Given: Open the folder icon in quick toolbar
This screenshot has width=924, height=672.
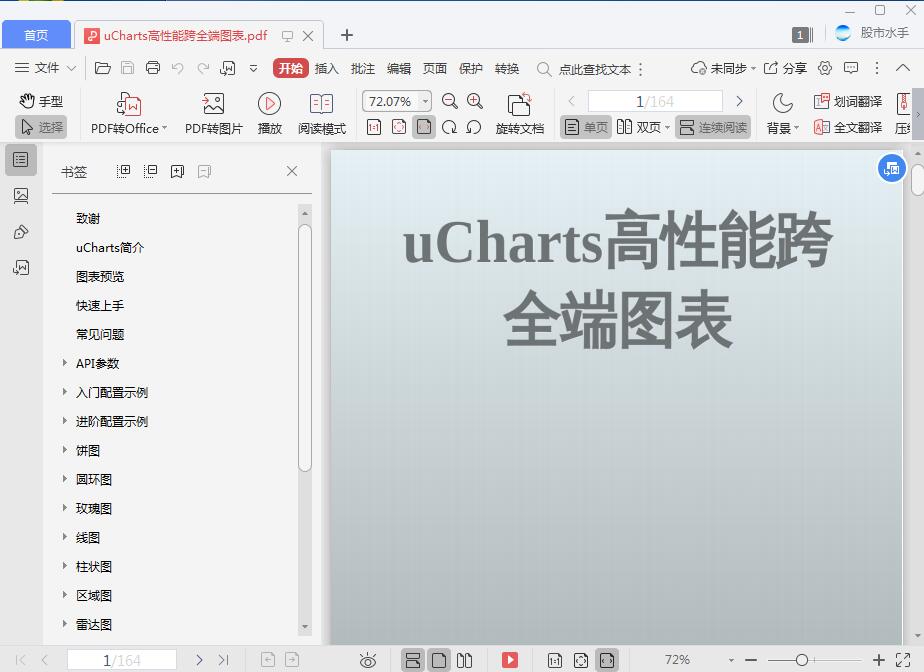Looking at the screenshot, I should tap(103, 68).
